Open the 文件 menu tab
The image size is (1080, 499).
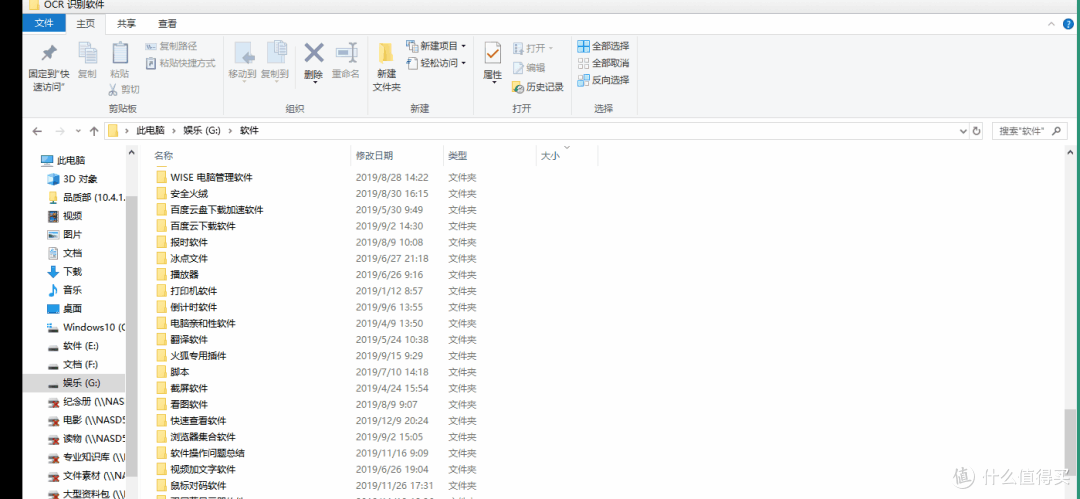44,23
